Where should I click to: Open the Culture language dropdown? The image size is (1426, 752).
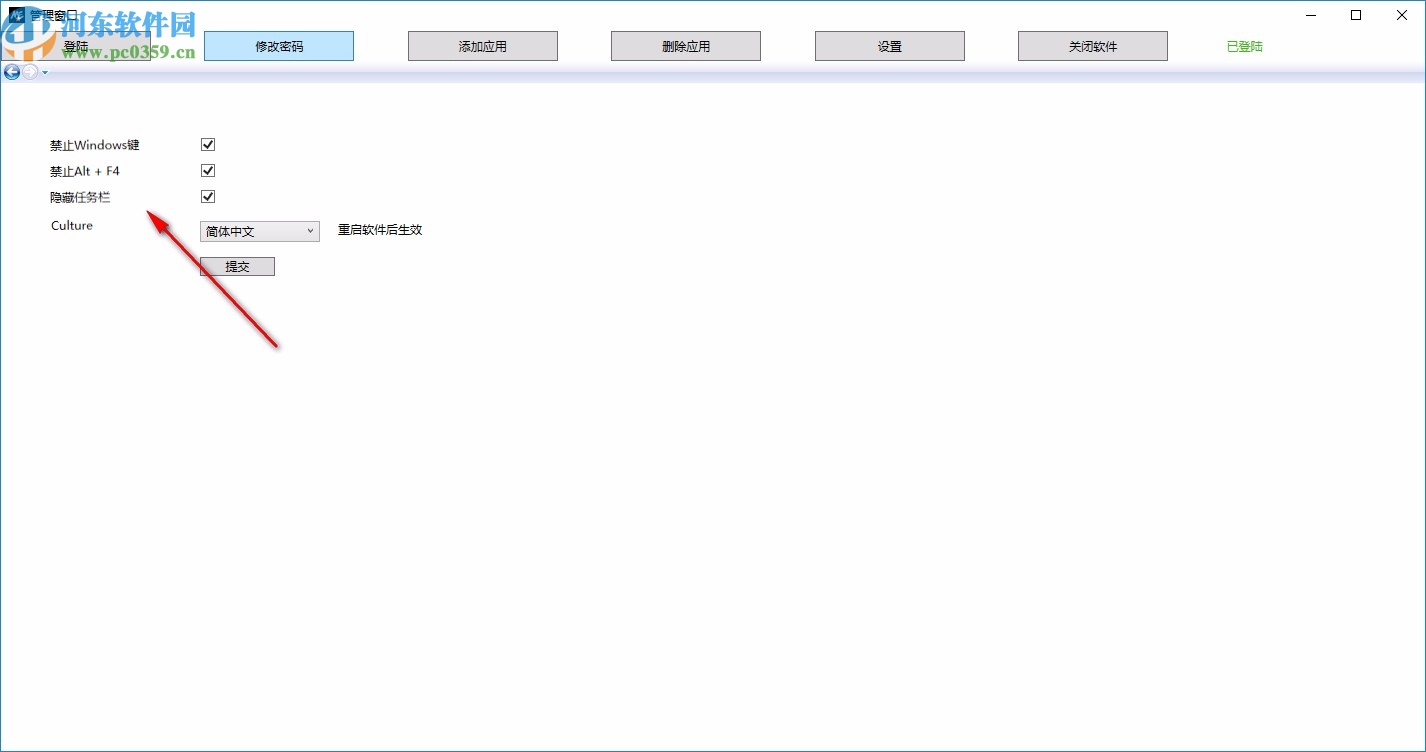point(309,231)
